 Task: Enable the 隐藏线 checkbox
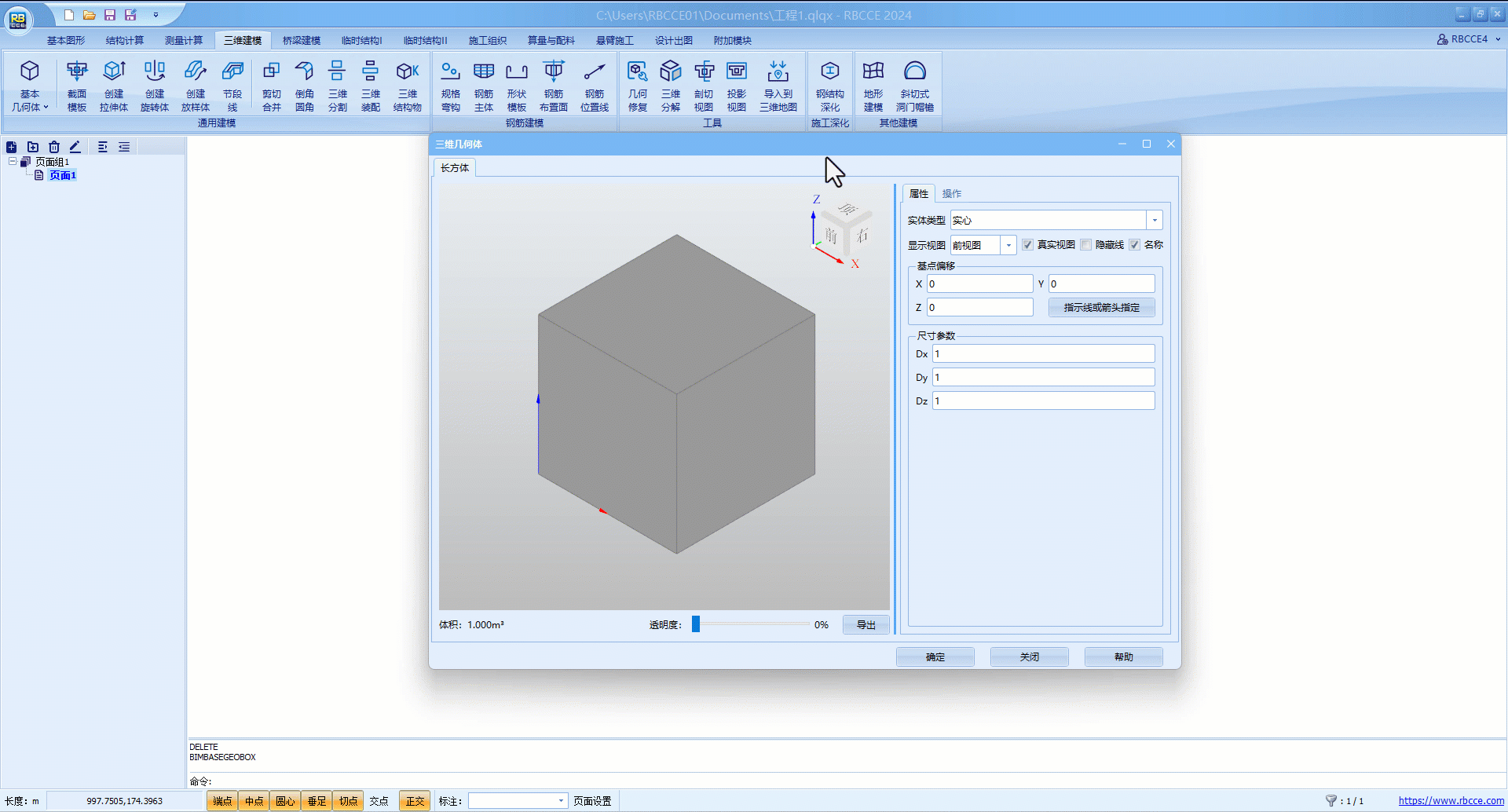click(1086, 245)
